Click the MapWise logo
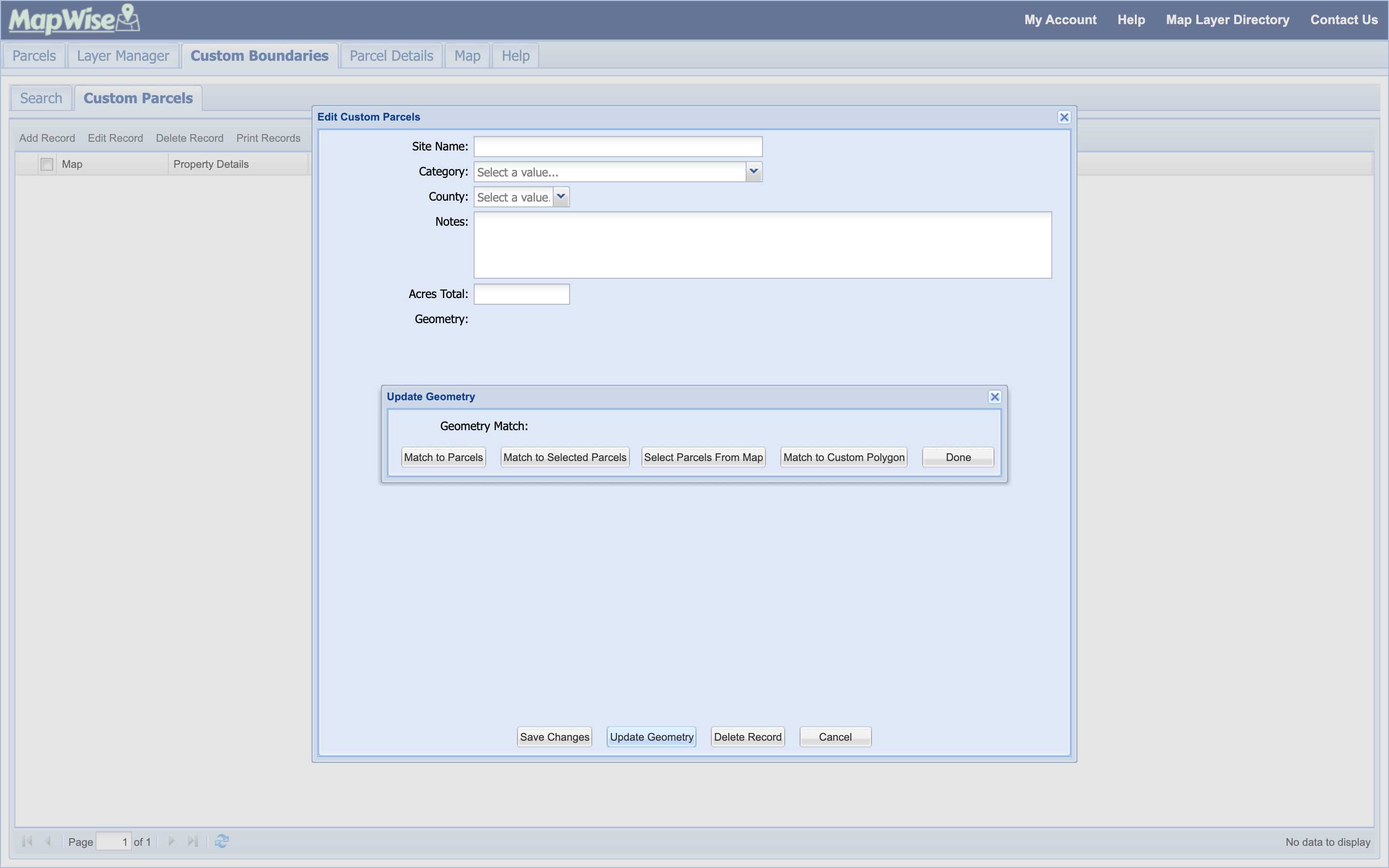 (74, 19)
